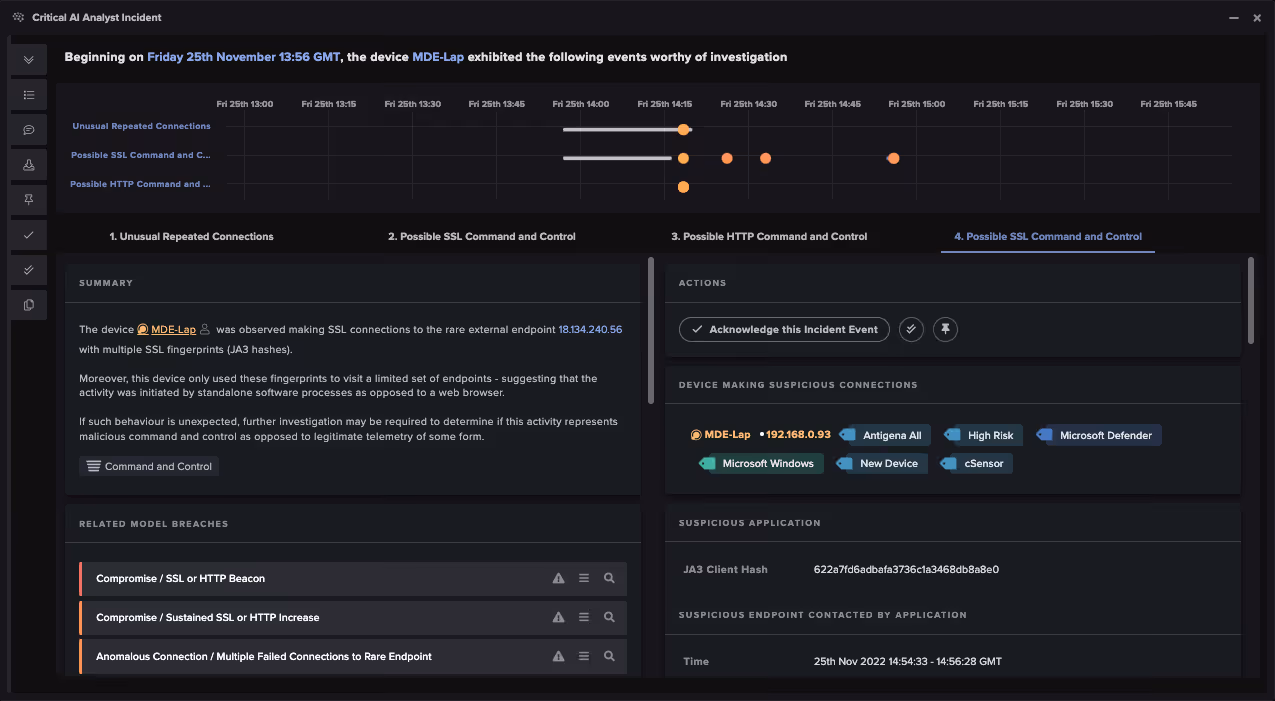Click the warning icon on SSL or HTTP Beacon
Image resolution: width=1275 pixels, height=701 pixels.
[x=558, y=579]
